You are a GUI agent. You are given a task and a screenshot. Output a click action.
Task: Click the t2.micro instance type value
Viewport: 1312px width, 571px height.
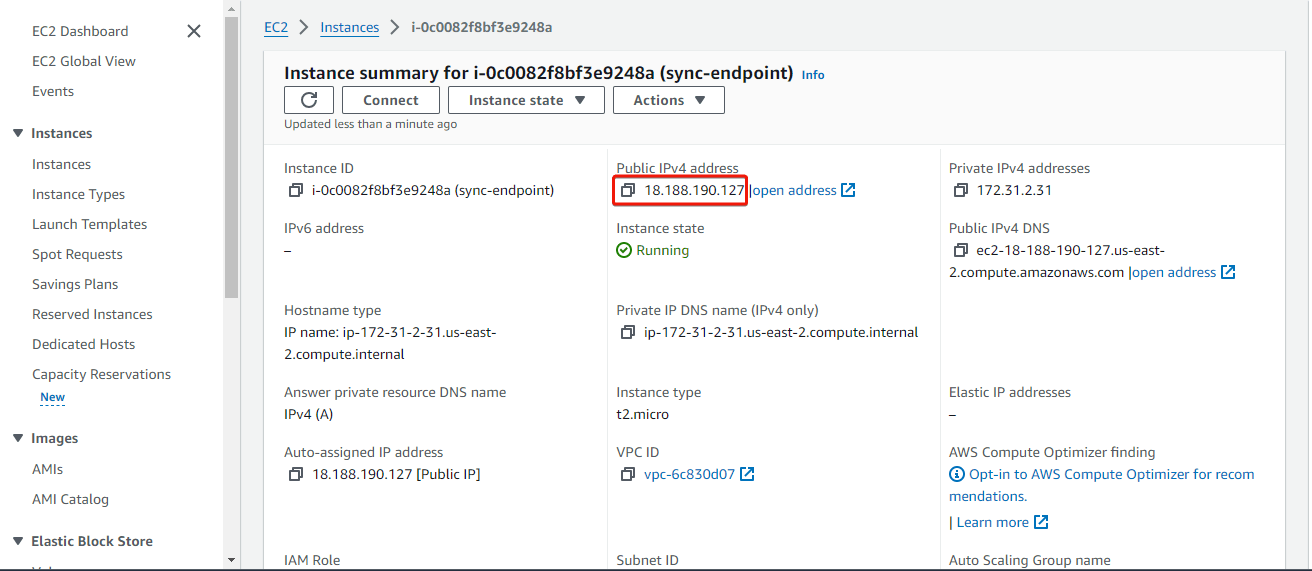pyautogui.click(x=643, y=414)
